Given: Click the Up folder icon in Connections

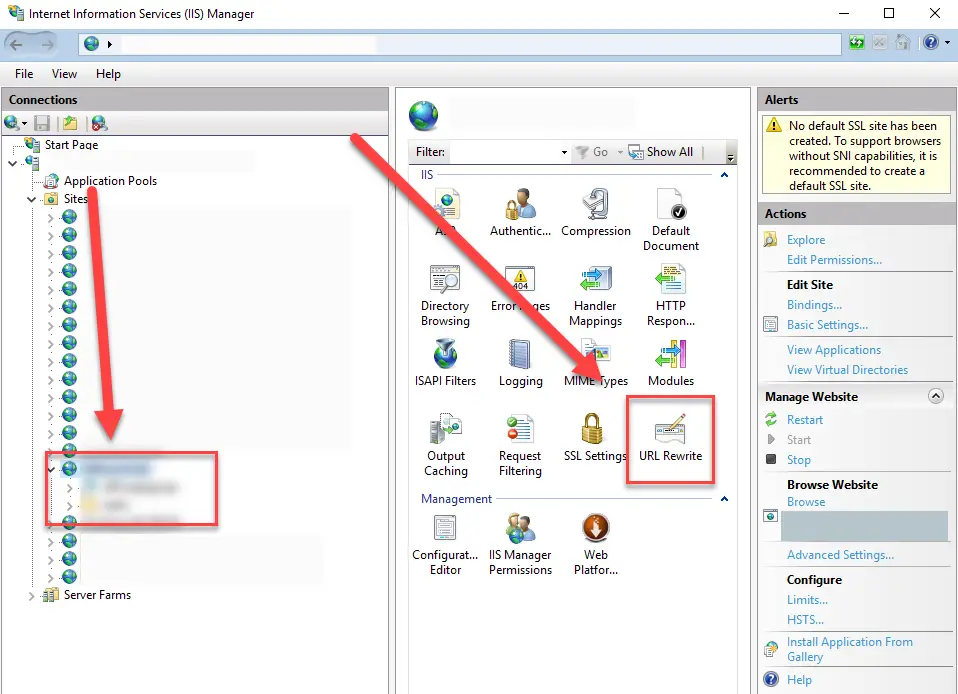Looking at the screenshot, I should tap(70, 123).
